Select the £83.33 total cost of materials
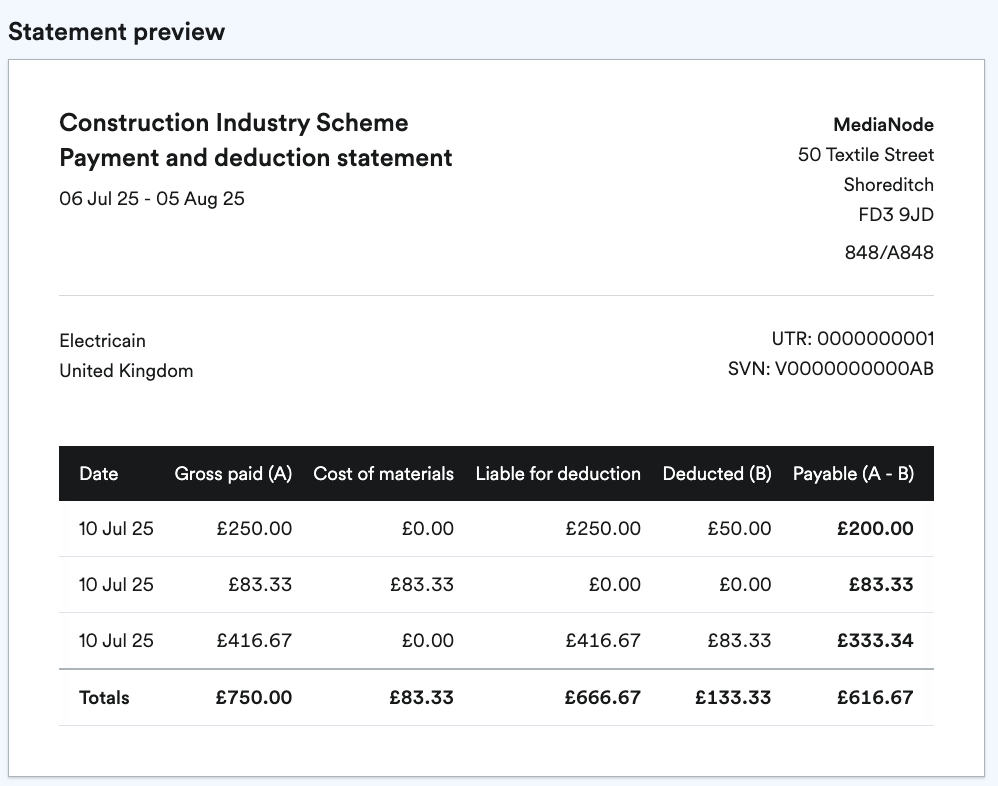This screenshot has width=998, height=786. tap(421, 698)
